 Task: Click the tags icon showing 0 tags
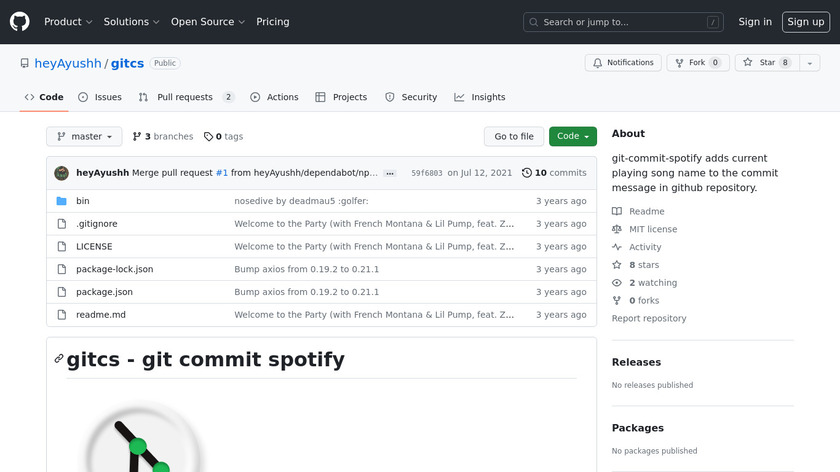(x=208, y=137)
